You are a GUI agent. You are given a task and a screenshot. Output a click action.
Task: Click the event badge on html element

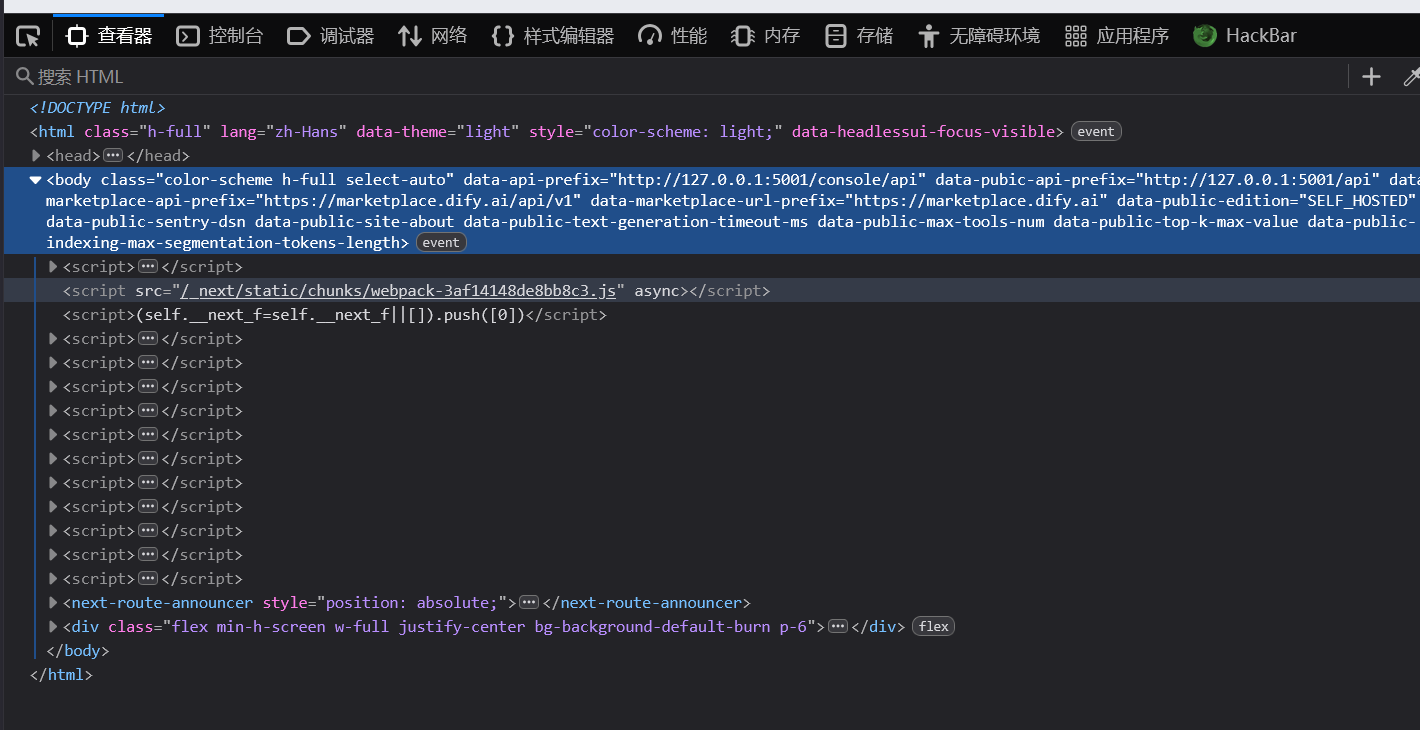tap(1096, 132)
